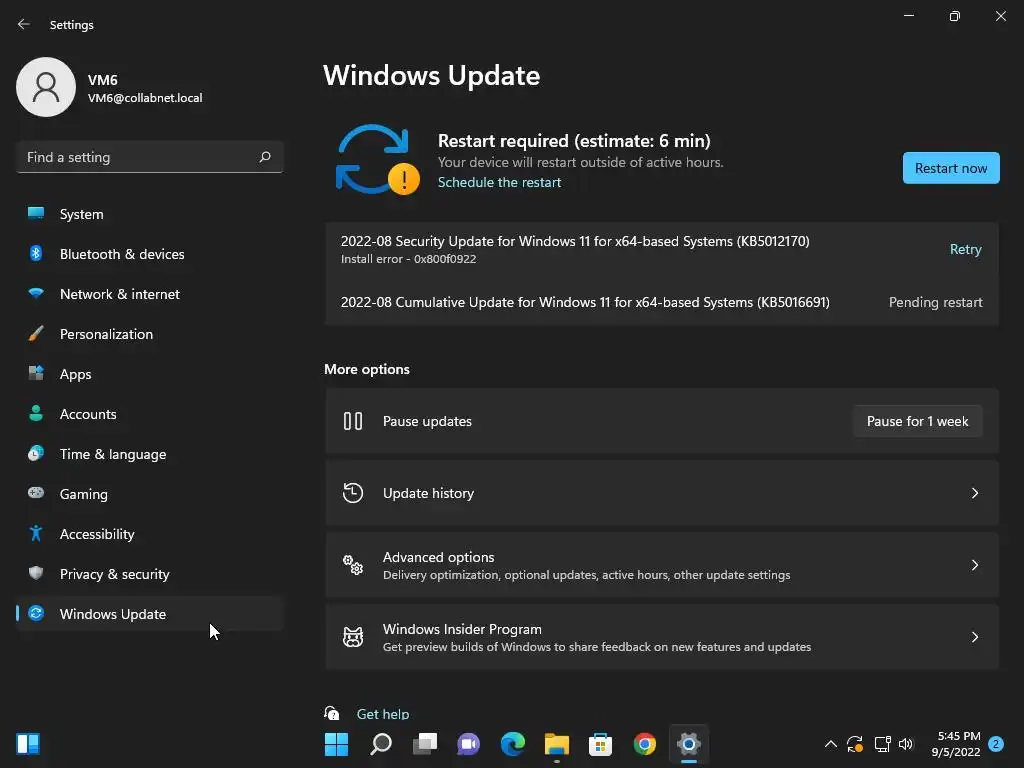Open the Start menu from taskbar

coord(336,744)
